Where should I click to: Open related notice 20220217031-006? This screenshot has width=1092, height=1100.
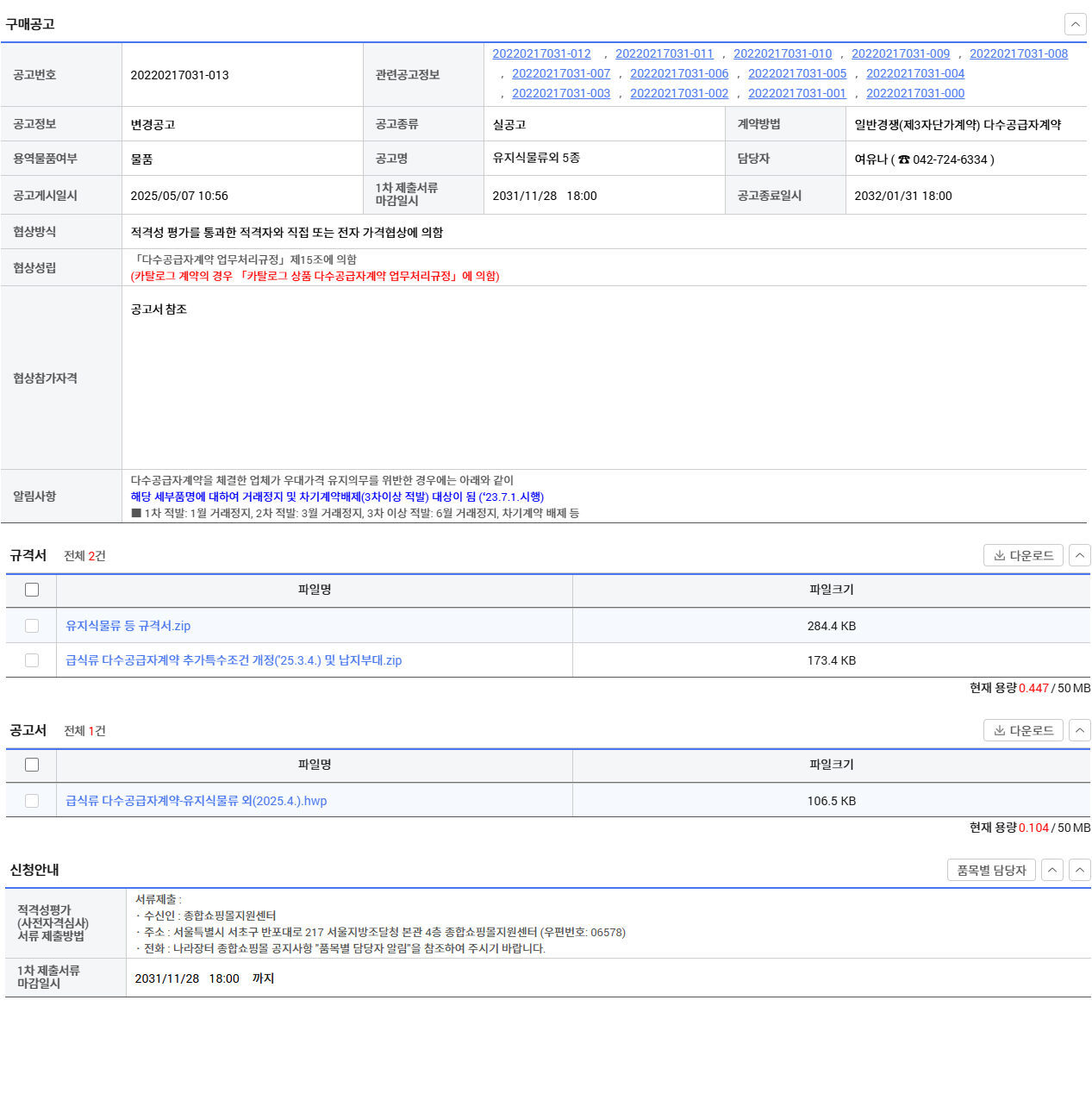pos(678,73)
